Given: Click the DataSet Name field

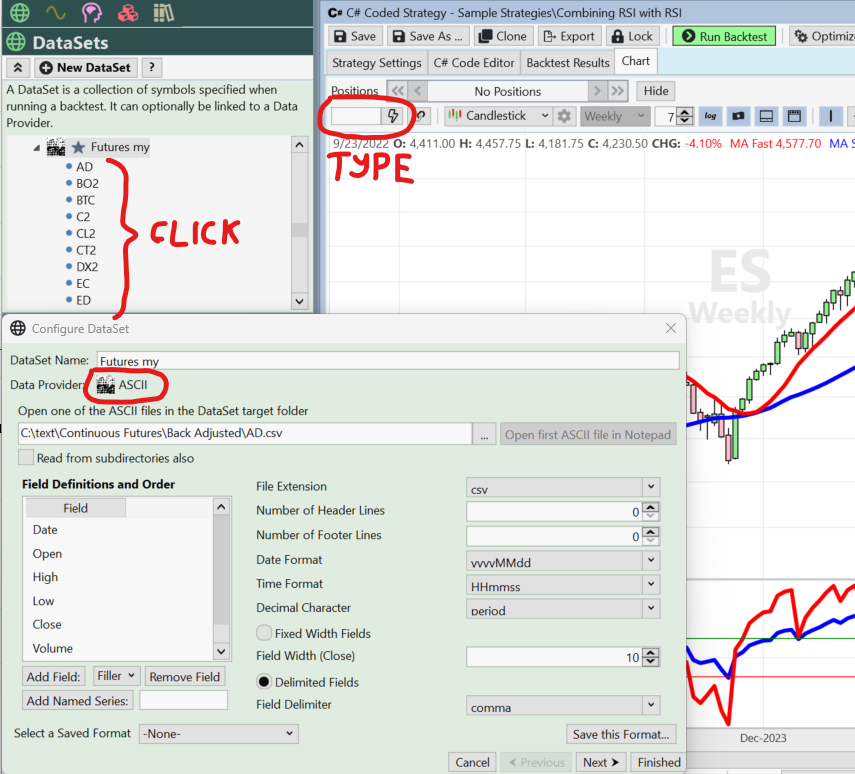Looking at the screenshot, I should coord(388,361).
